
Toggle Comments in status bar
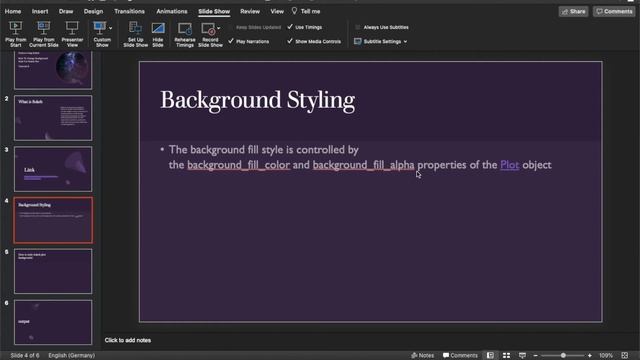point(460,356)
